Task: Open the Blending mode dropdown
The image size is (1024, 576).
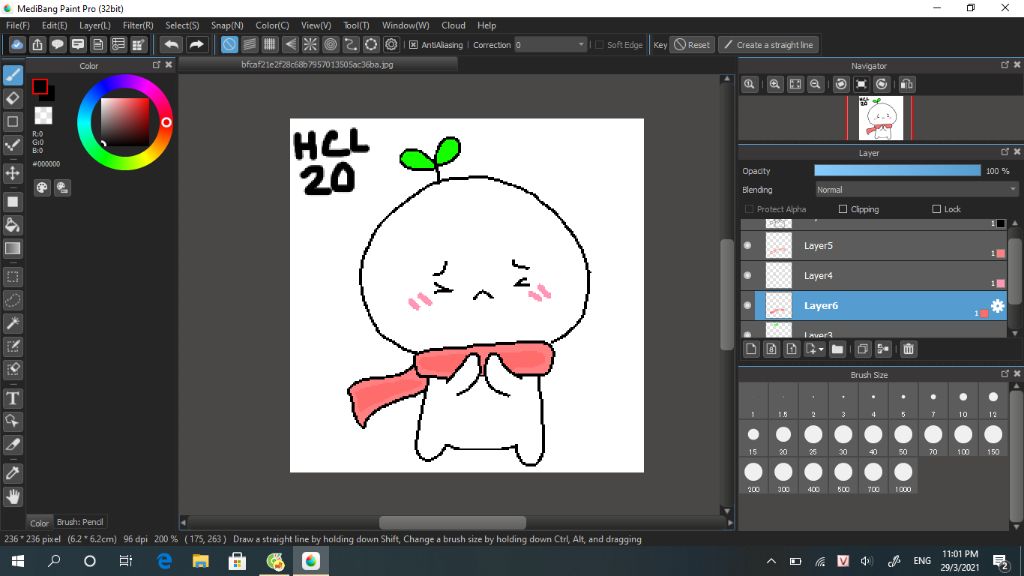Action: coord(916,190)
